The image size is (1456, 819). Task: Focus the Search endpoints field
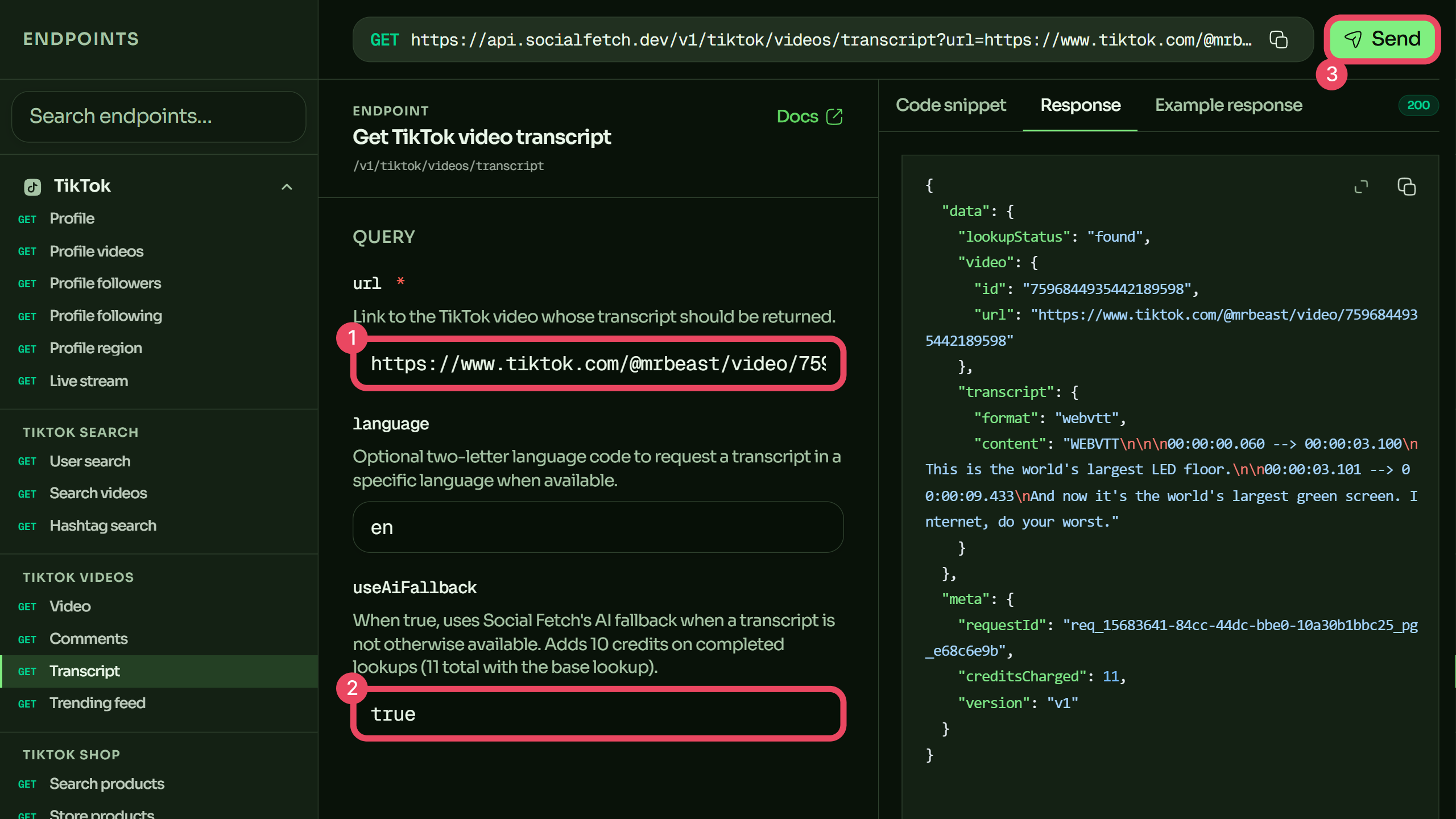click(x=159, y=117)
